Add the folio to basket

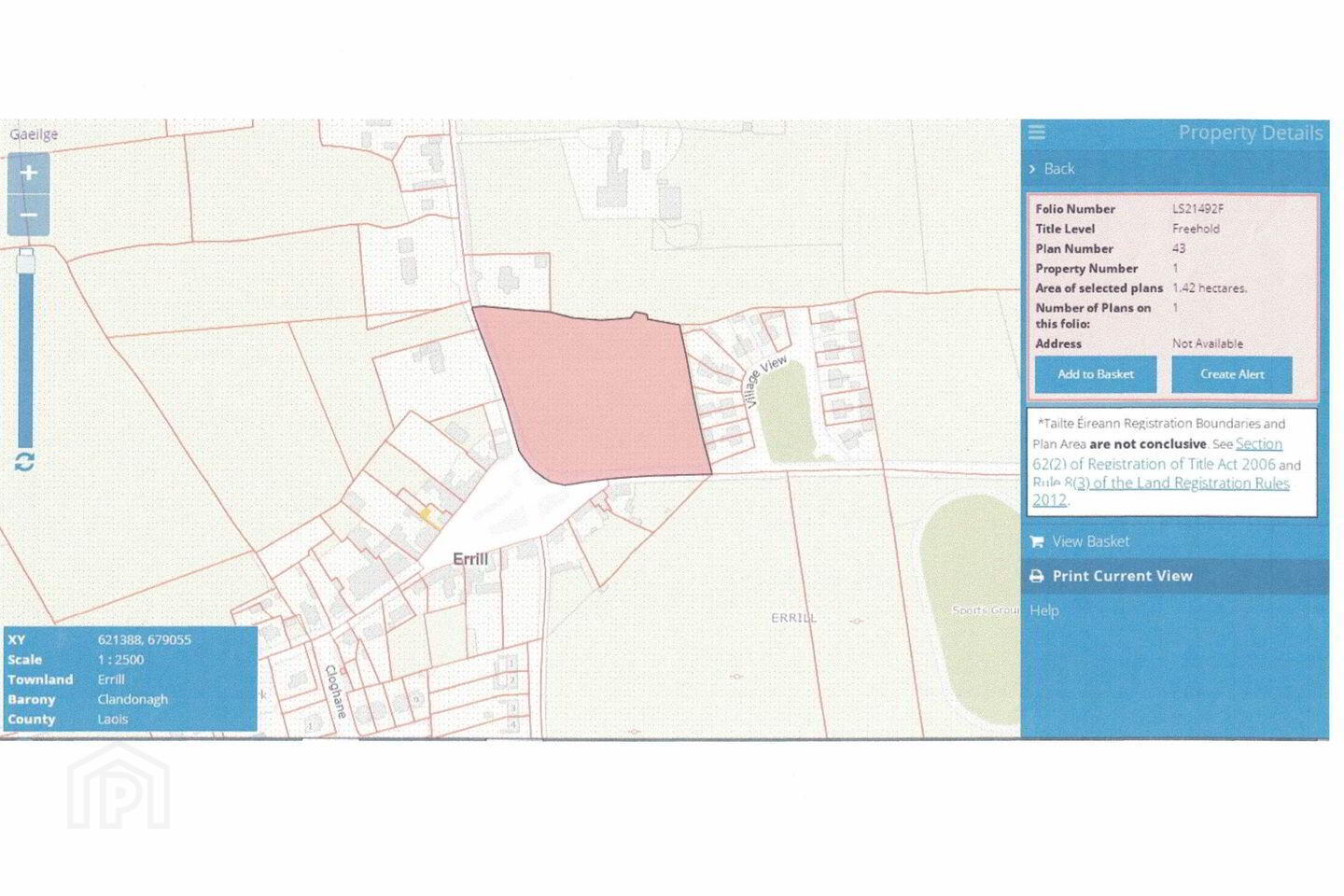[1096, 374]
